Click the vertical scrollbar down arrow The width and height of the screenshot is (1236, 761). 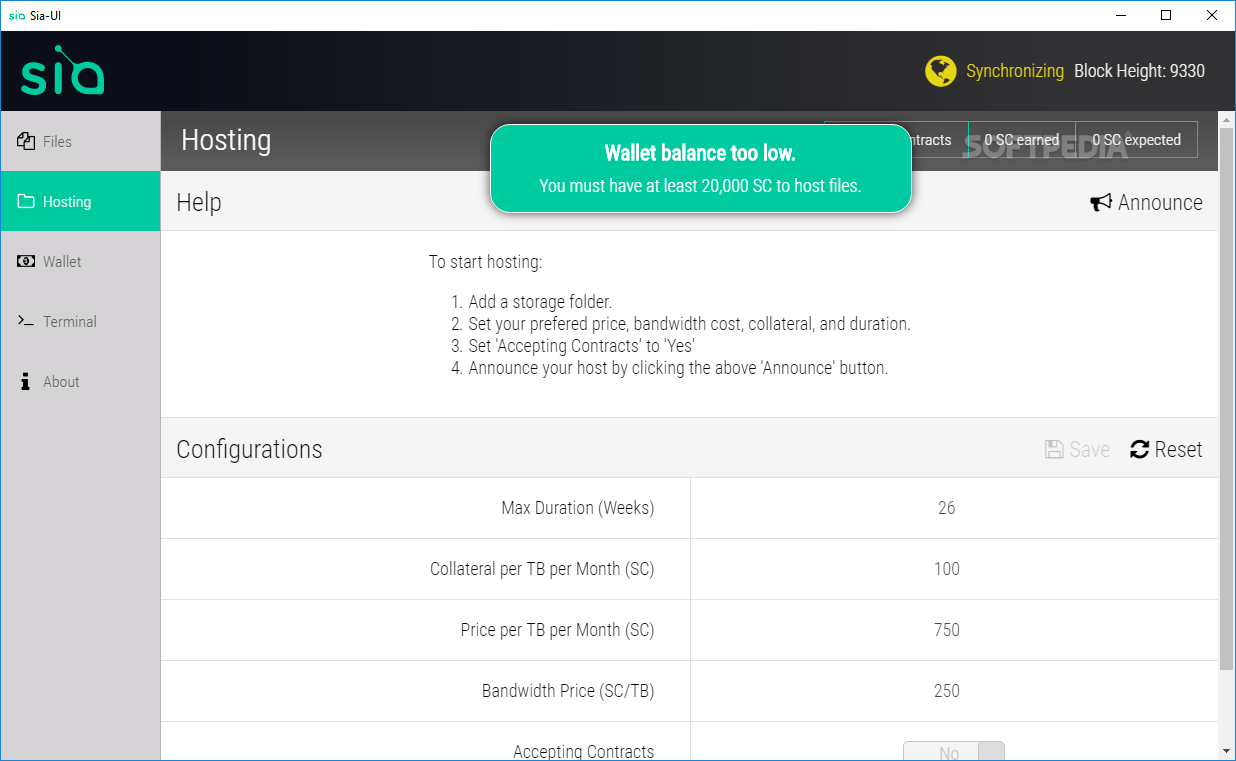pyautogui.click(x=1227, y=750)
